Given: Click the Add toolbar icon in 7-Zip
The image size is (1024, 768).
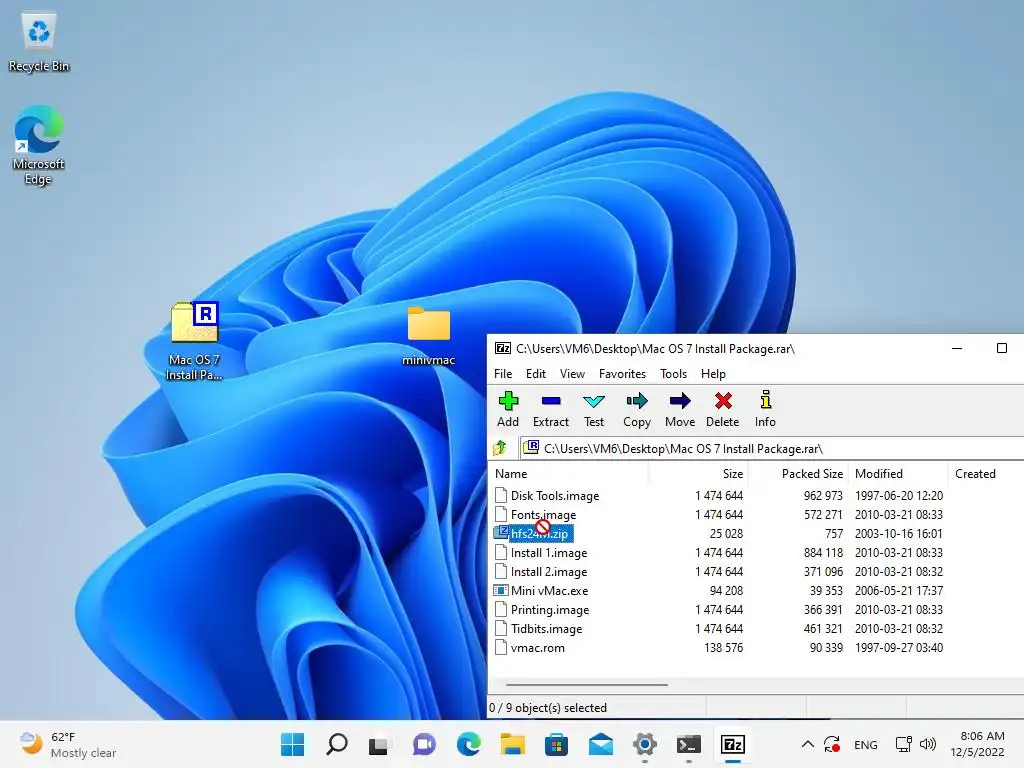Looking at the screenshot, I should pos(508,409).
